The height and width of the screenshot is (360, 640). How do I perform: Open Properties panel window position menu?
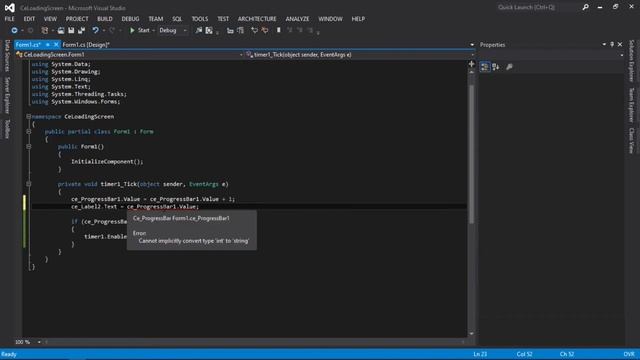click(604, 44)
